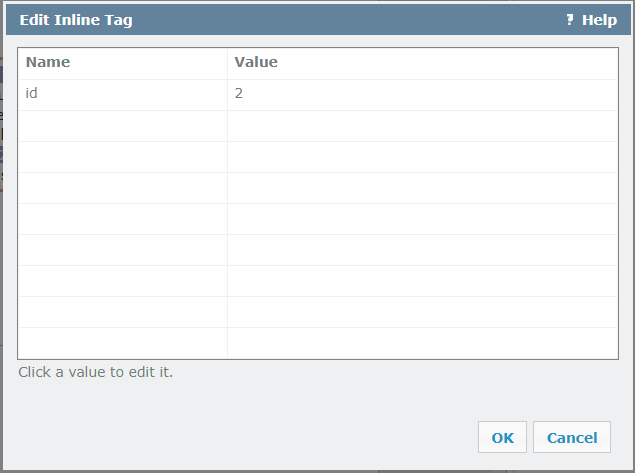Open the Help link in dialog header
Image resolution: width=635 pixels, height=473 pixels.
599,20
